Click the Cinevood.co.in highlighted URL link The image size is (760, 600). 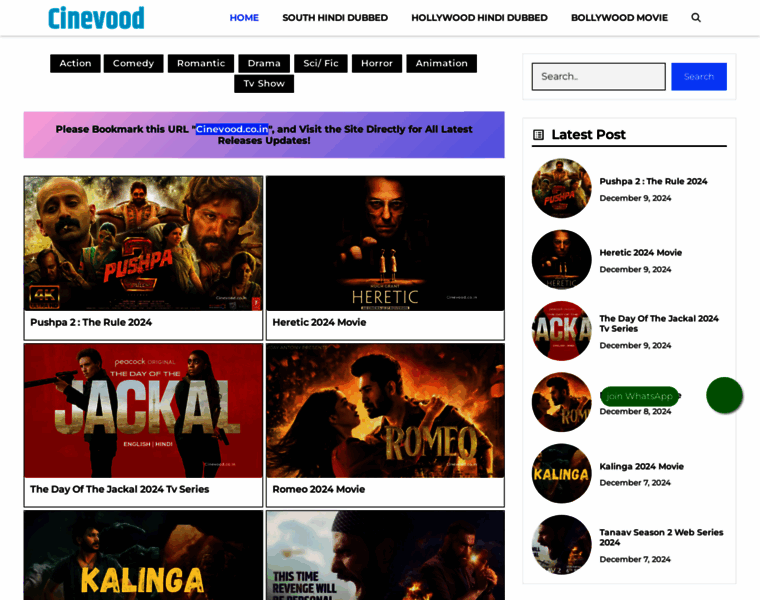(232, 129)
